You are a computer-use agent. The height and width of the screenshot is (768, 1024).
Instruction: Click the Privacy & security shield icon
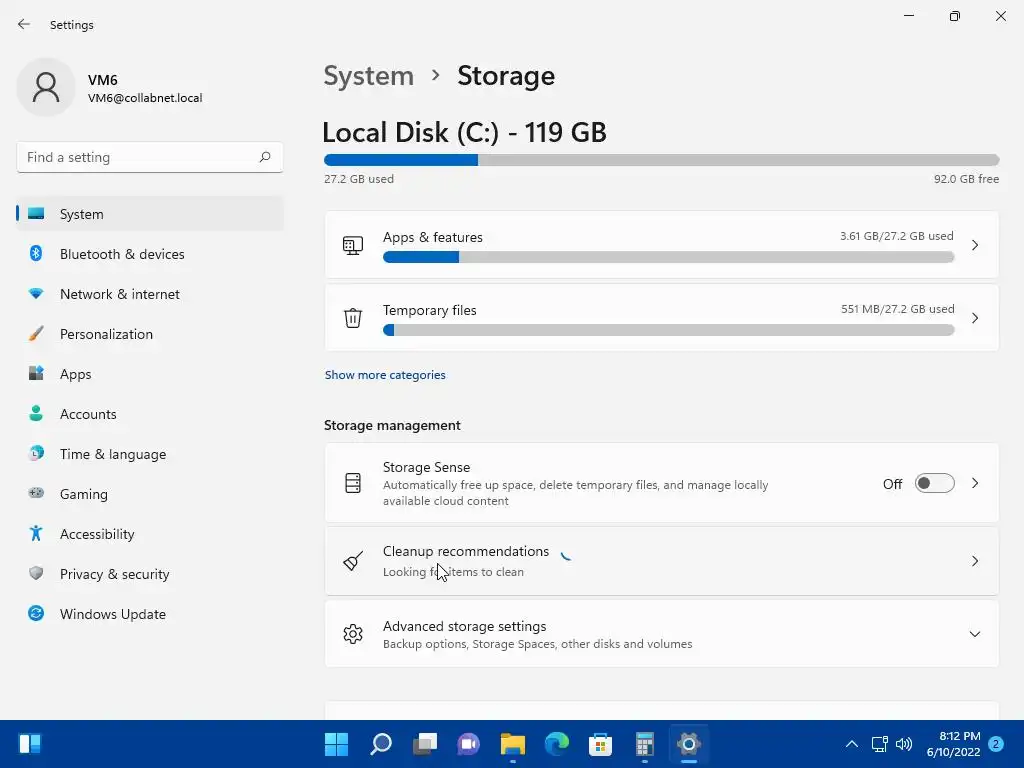pos(36,574)
